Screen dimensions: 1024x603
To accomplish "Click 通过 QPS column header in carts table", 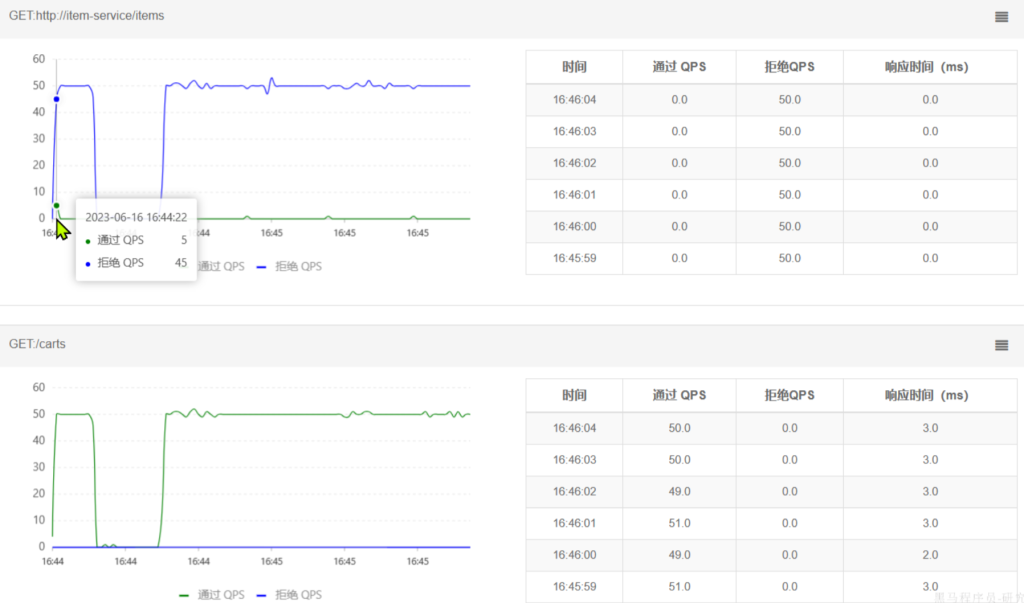I will click(679, 395).
